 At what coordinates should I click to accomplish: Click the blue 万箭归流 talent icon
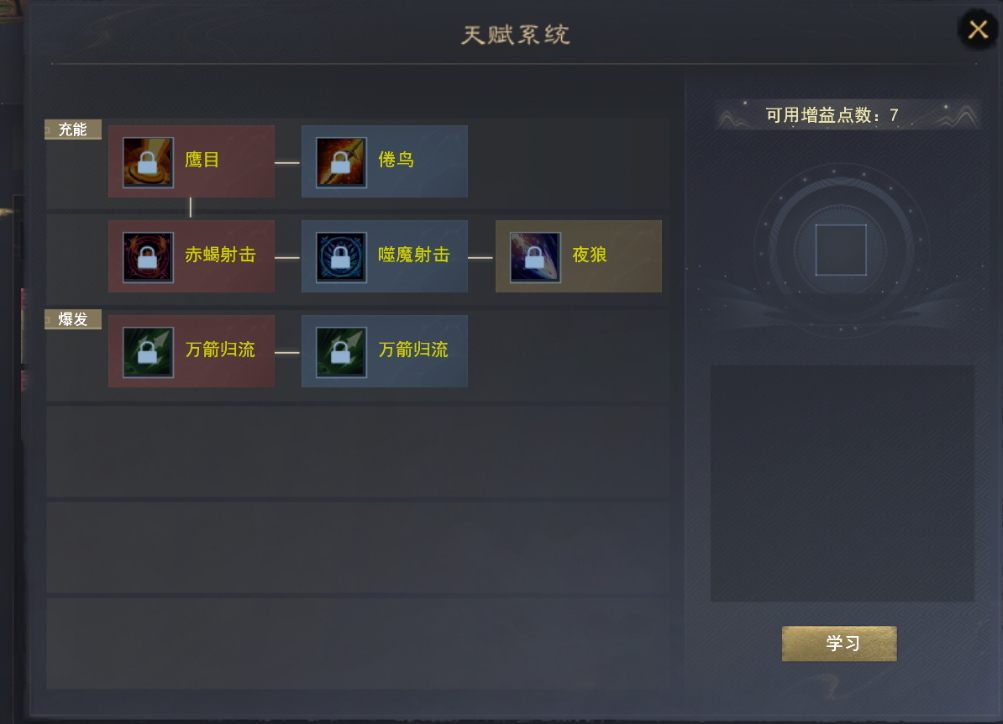(x=341, y=352)
